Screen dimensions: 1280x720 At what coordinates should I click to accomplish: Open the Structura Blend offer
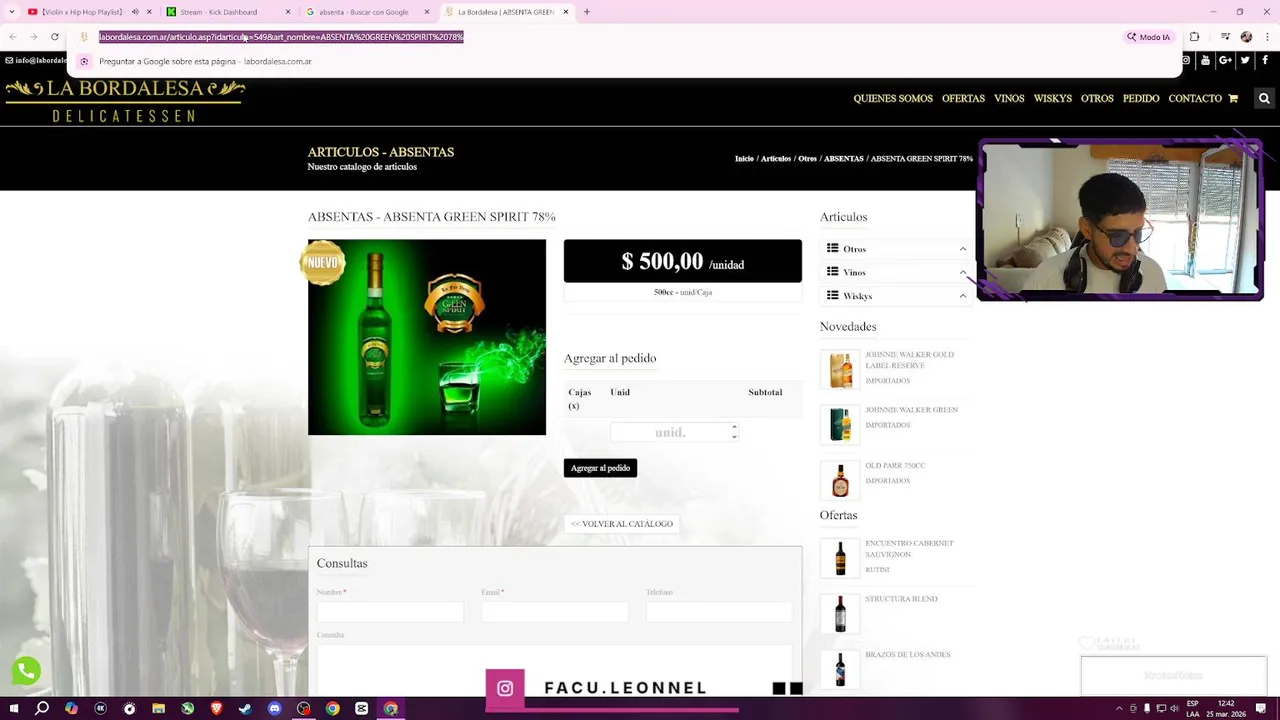pos(901,599)
